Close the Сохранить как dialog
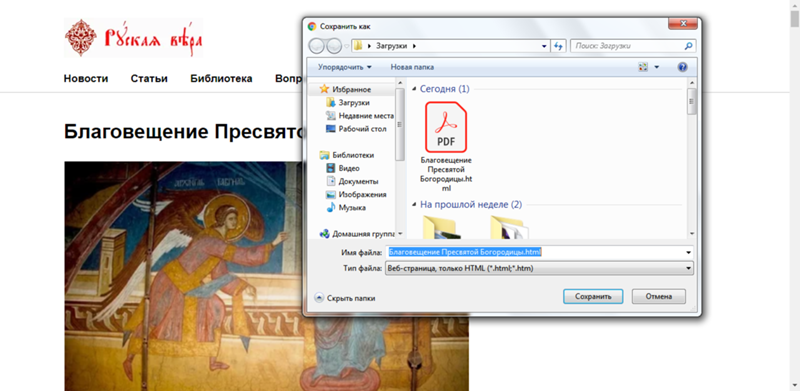Viewport: 800px width, 391px height. 683,23
